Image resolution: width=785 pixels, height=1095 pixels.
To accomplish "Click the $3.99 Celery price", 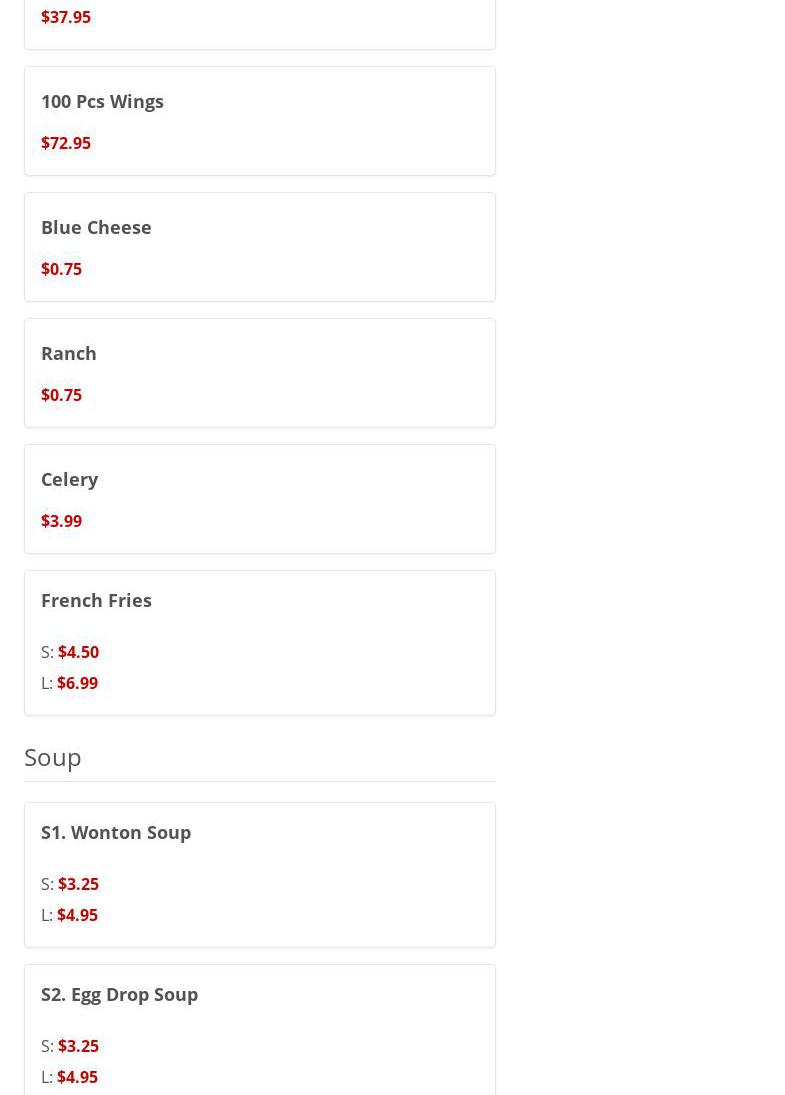I will pyautogui.click(x=61, y=521).
